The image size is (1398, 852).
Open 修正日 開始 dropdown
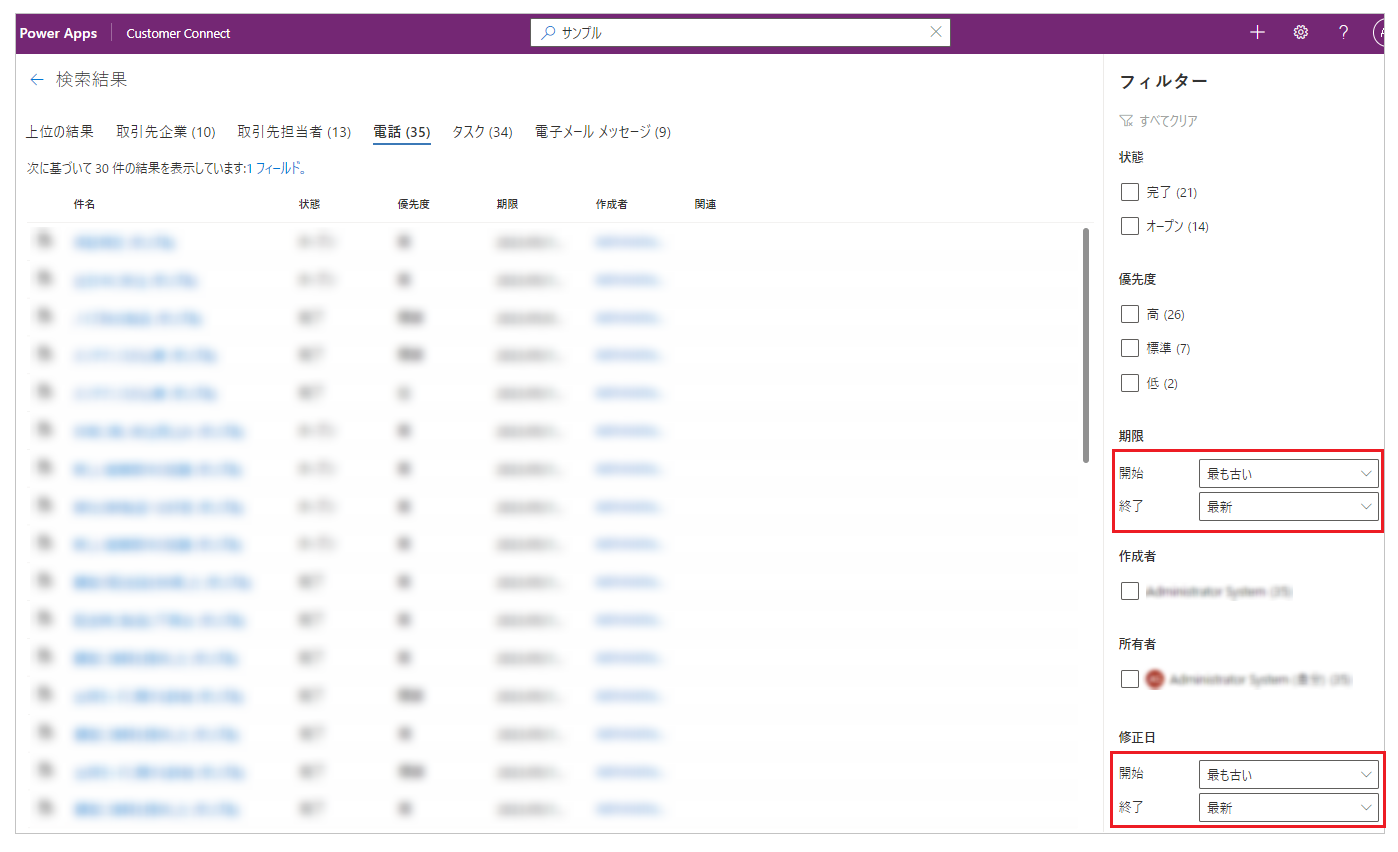(x=1288, y=775)
